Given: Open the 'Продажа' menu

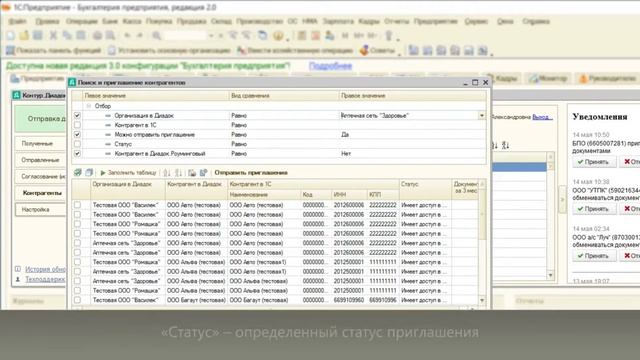Looking at the screenshot, I should 191,21.
